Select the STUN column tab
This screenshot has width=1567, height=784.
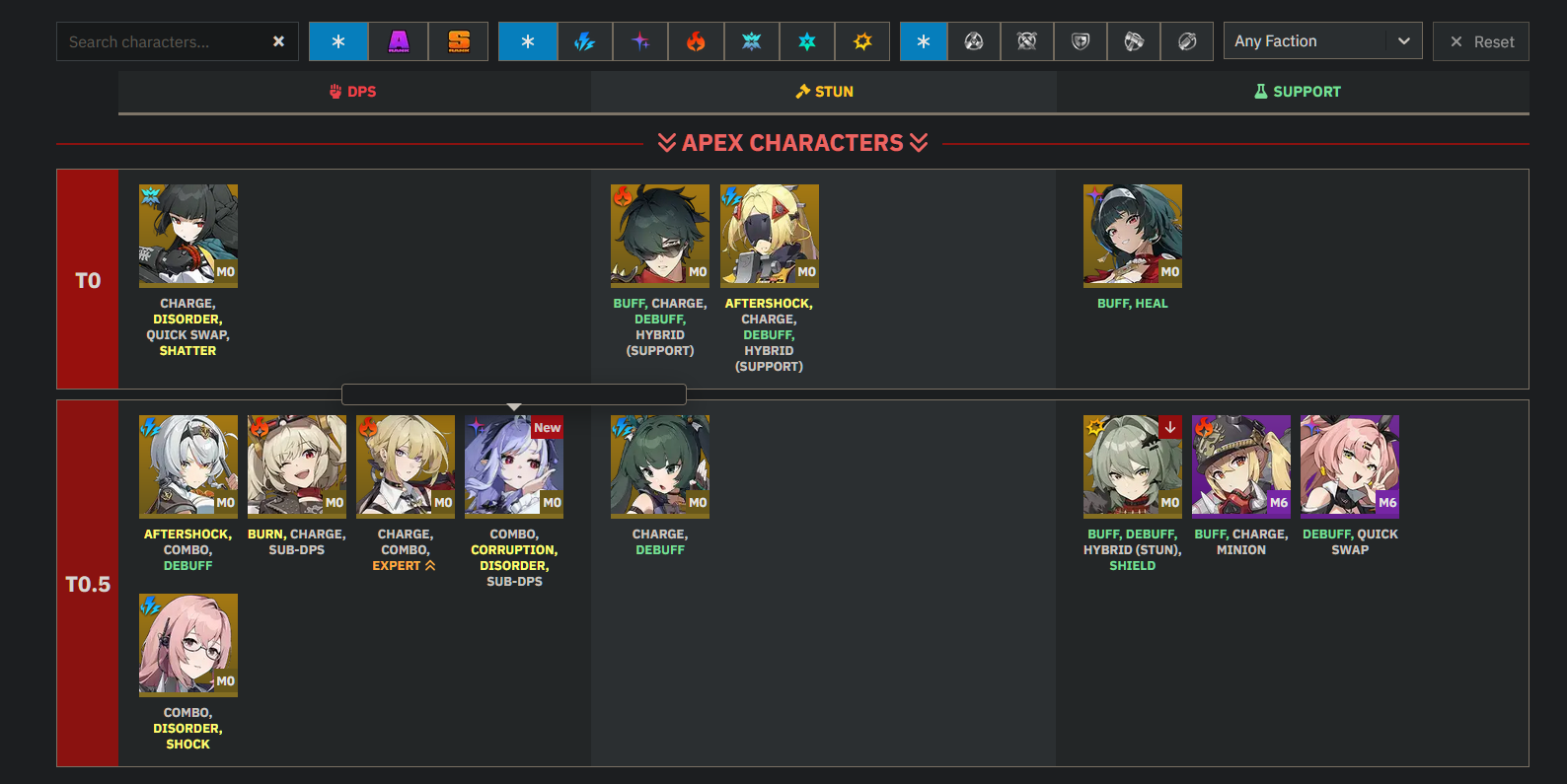pyautogui.click(x=824, y=92)
